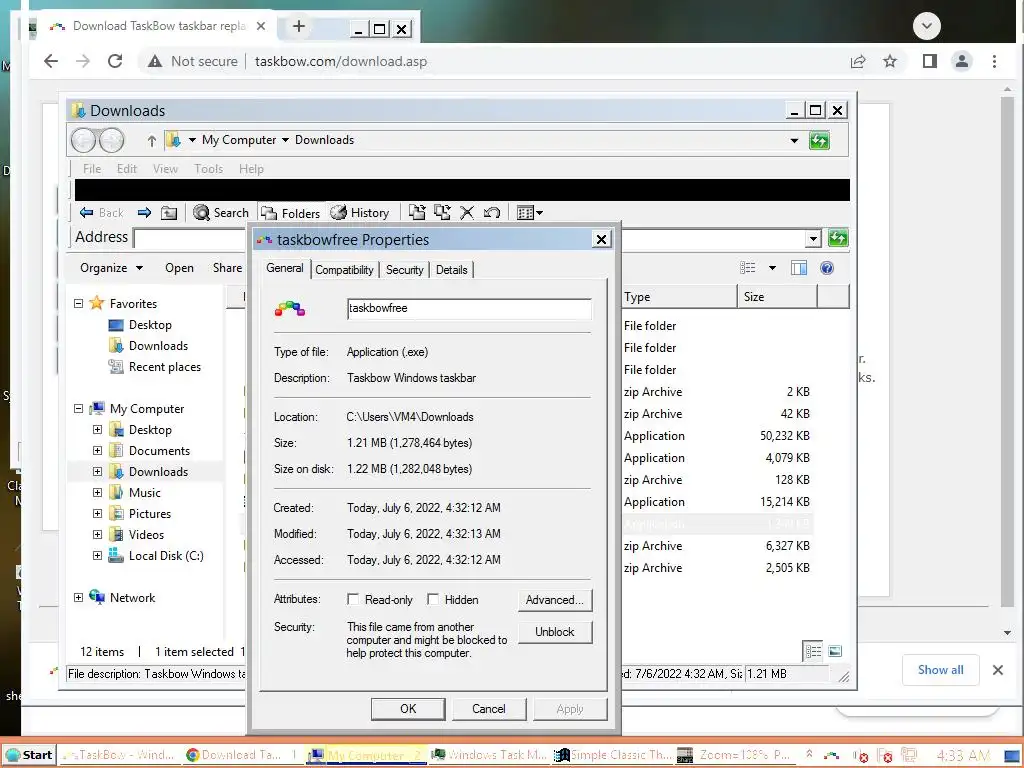Screen dimensions: 1024x768
Task: Switch to details view icon in status area
Action: tap(813, 651)
